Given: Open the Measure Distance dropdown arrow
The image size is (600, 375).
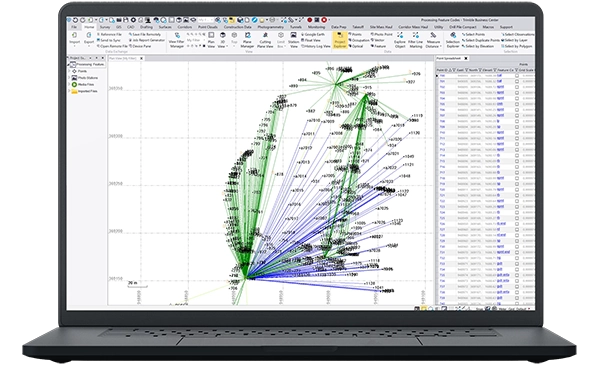Looking at the screenshot, I should 441,46.
